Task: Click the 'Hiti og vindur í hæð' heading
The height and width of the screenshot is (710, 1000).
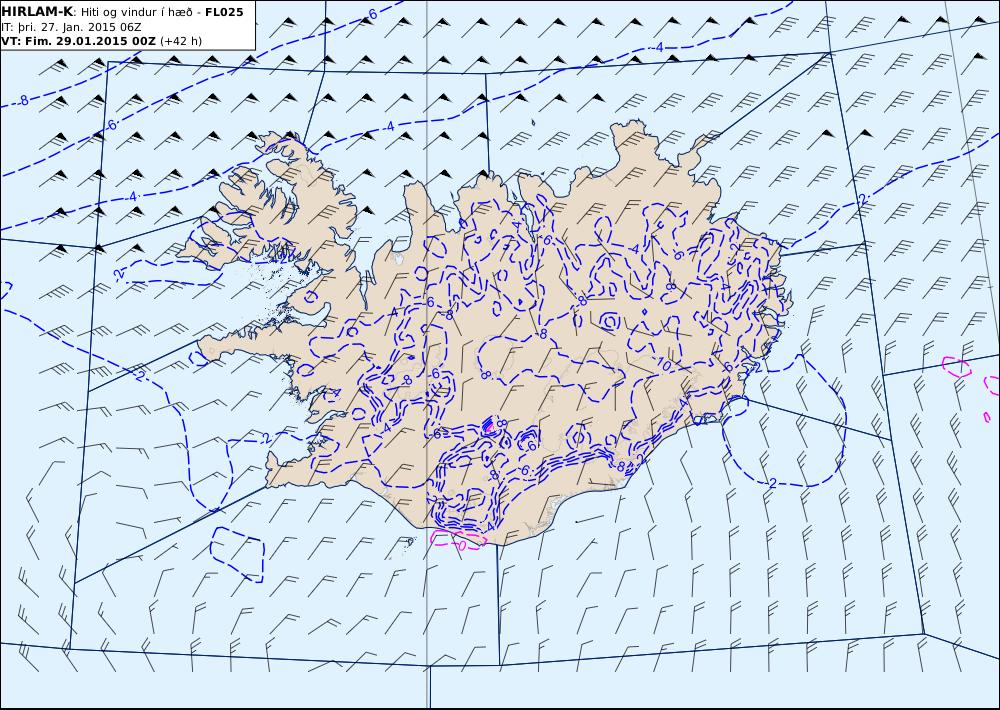Action: [136, 13]
